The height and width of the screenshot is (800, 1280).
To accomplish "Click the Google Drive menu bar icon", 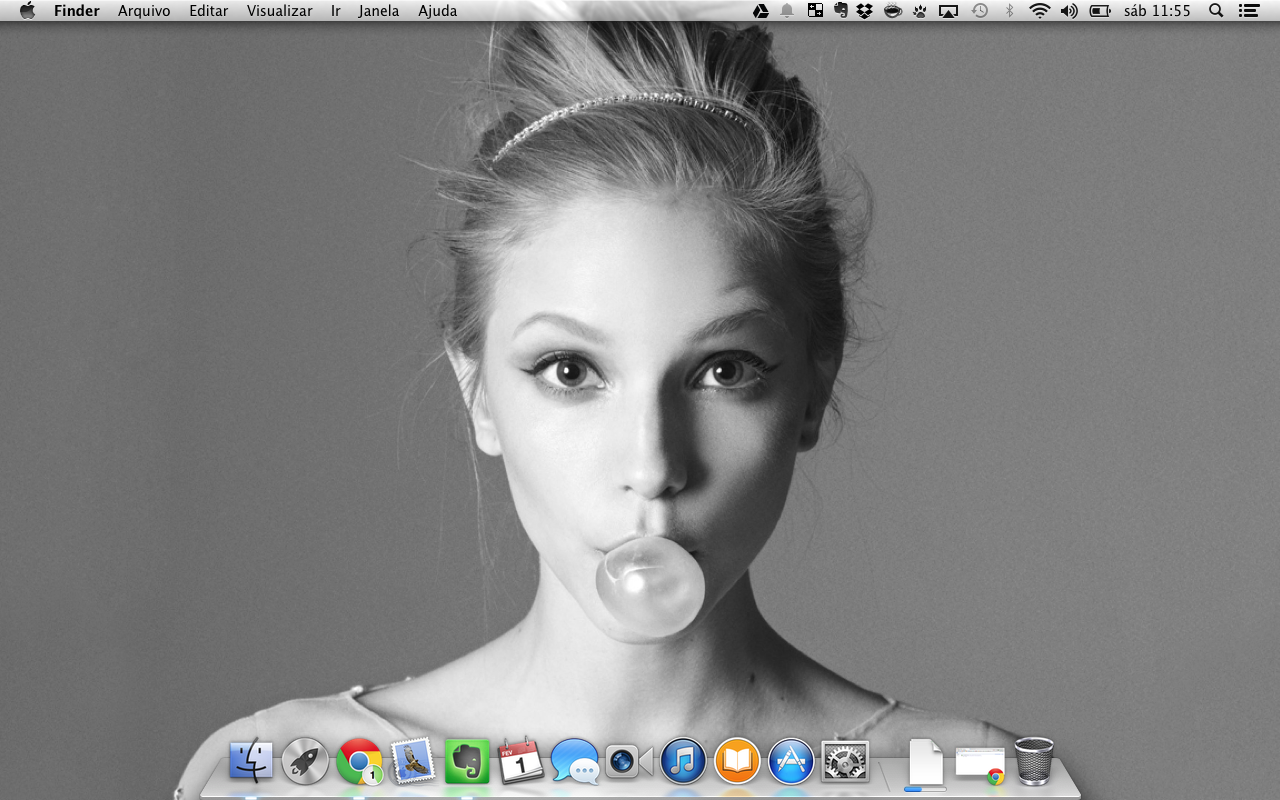I will (761, 11).
